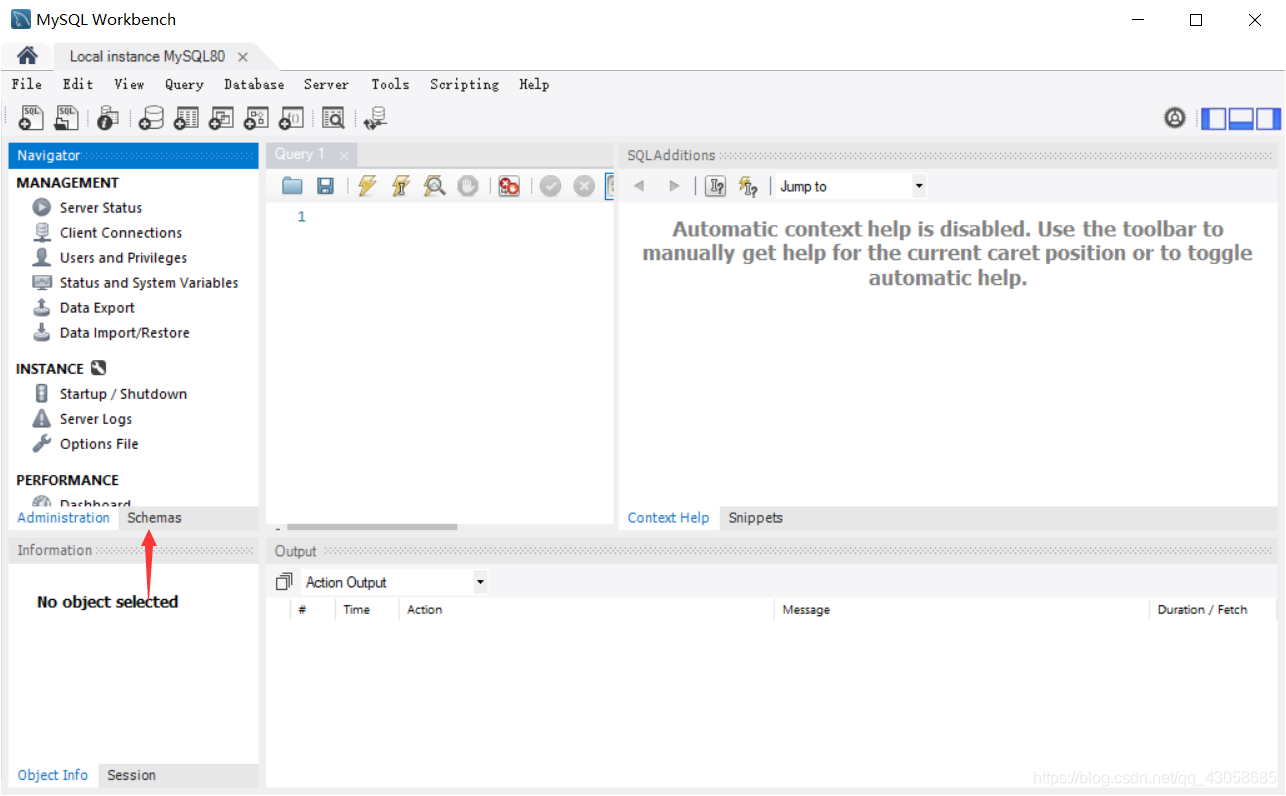Close the Query 1 tab

[x=344, y=155]
